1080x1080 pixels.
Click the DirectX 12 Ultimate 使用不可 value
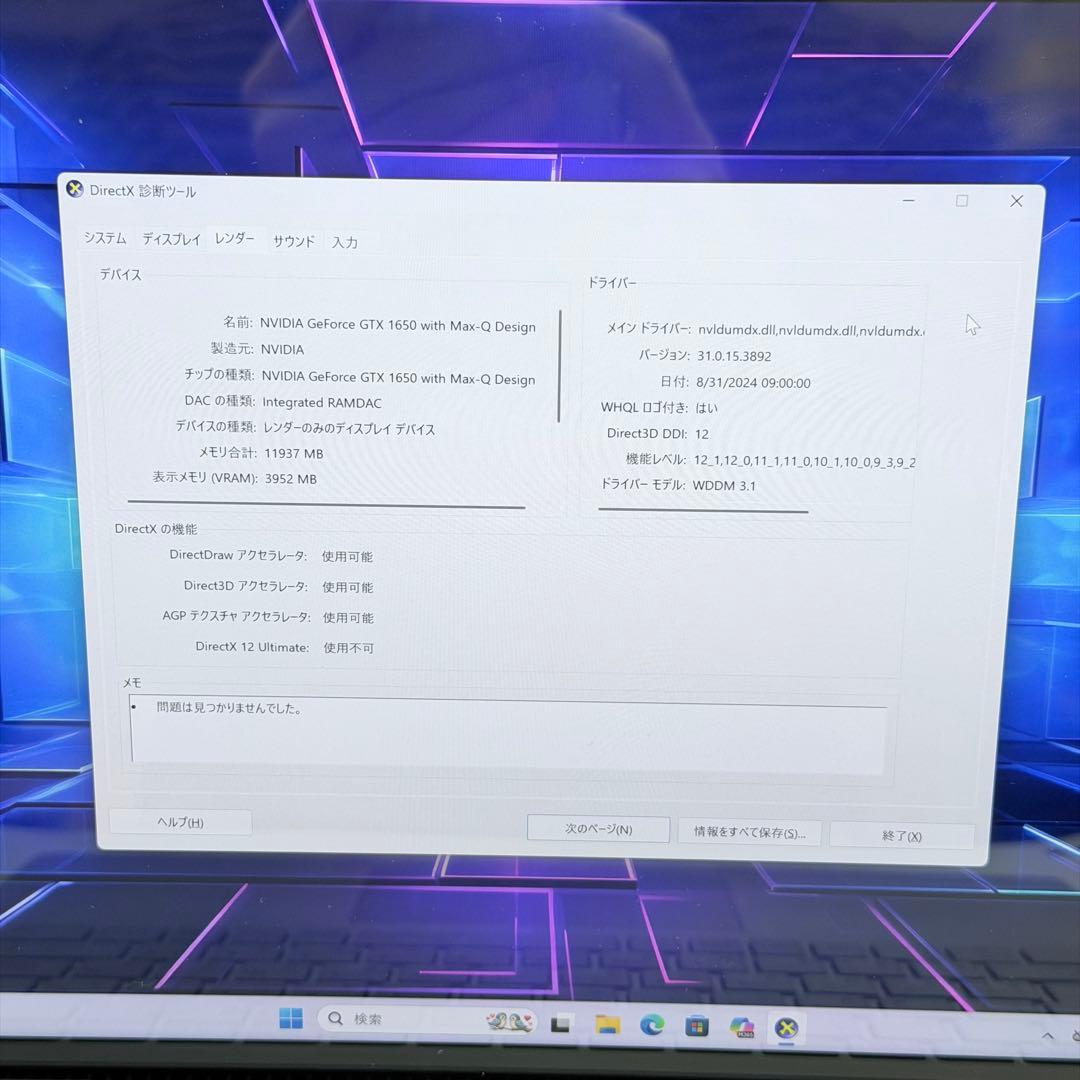pos(349,647)
